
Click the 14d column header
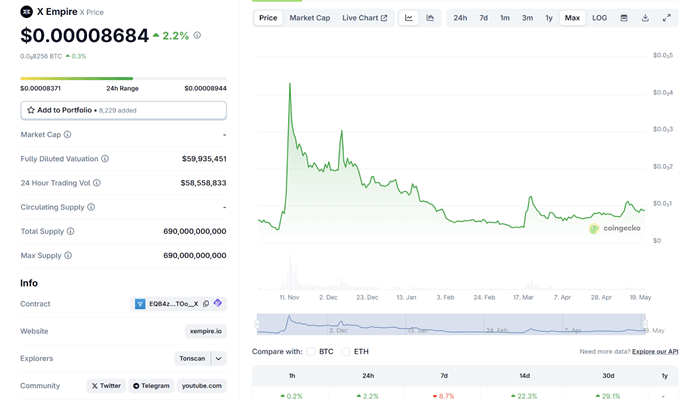pos(525,376)
